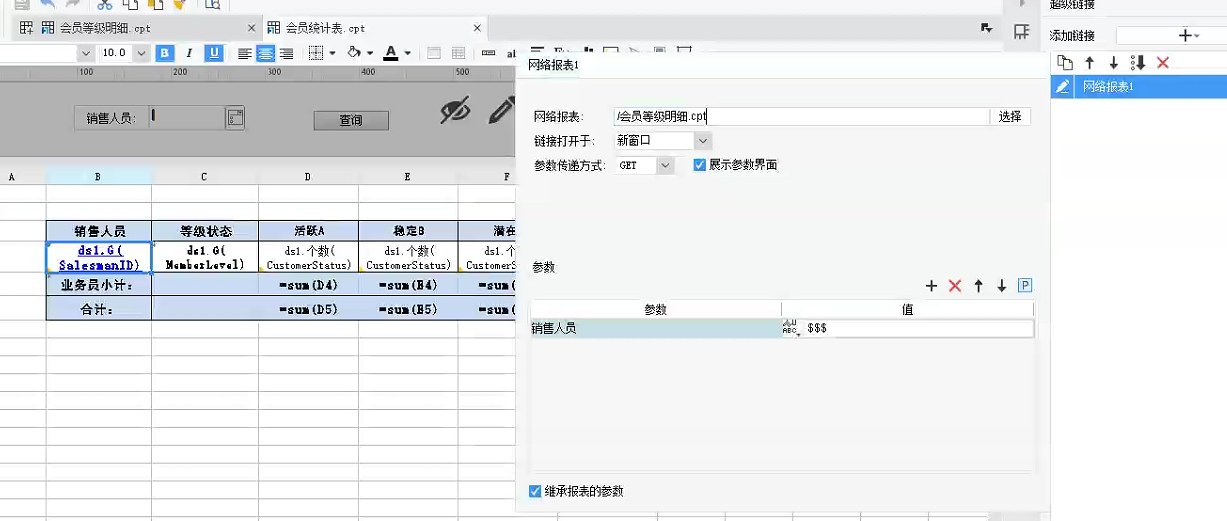Expand the fill color dropdown arrow
1227x521 pixels.
(369, 53)
